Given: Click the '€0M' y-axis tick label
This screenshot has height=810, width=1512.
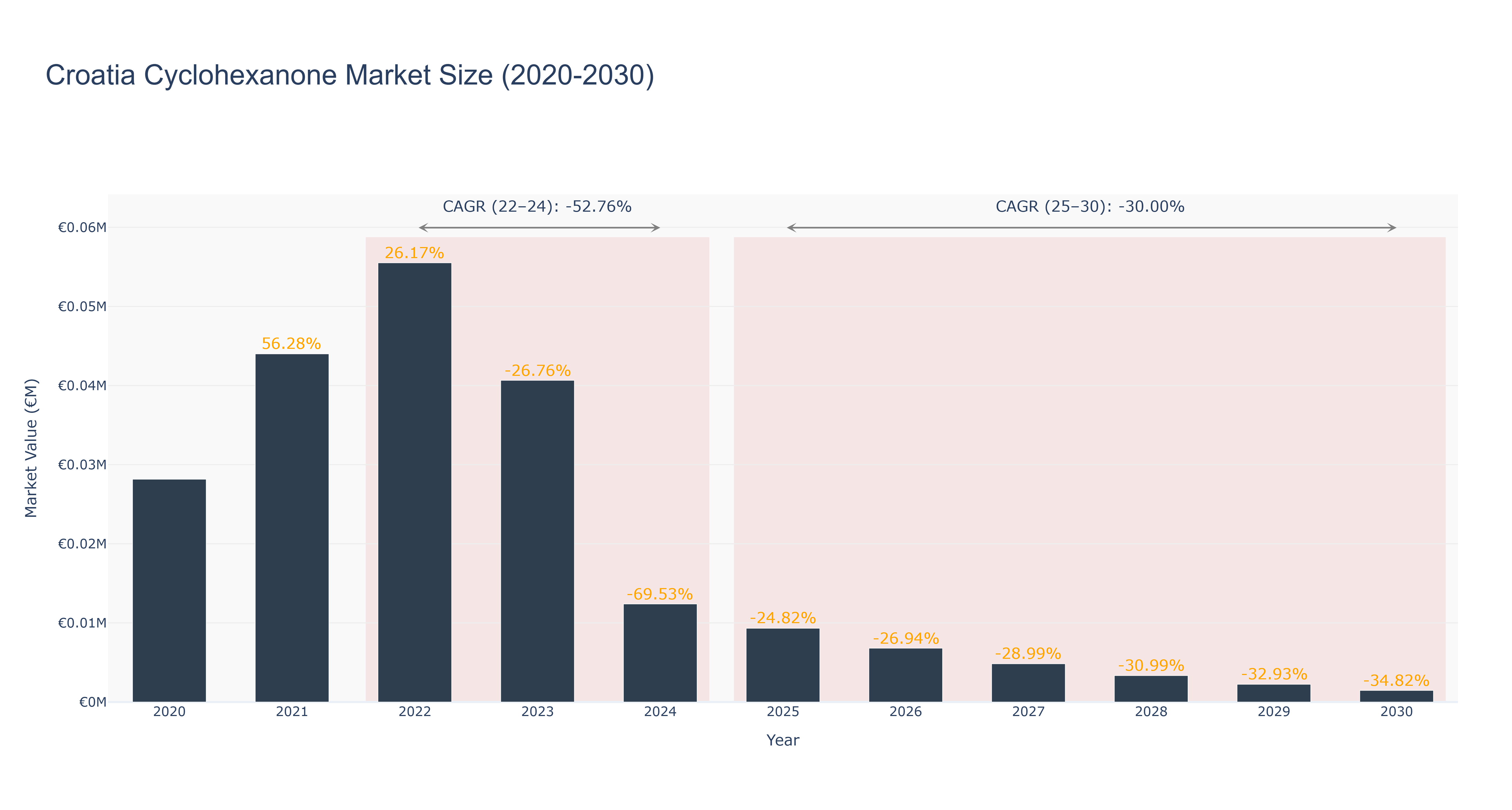Looking at the screenshot, I should pyautogui.click(x=93, y=702).
